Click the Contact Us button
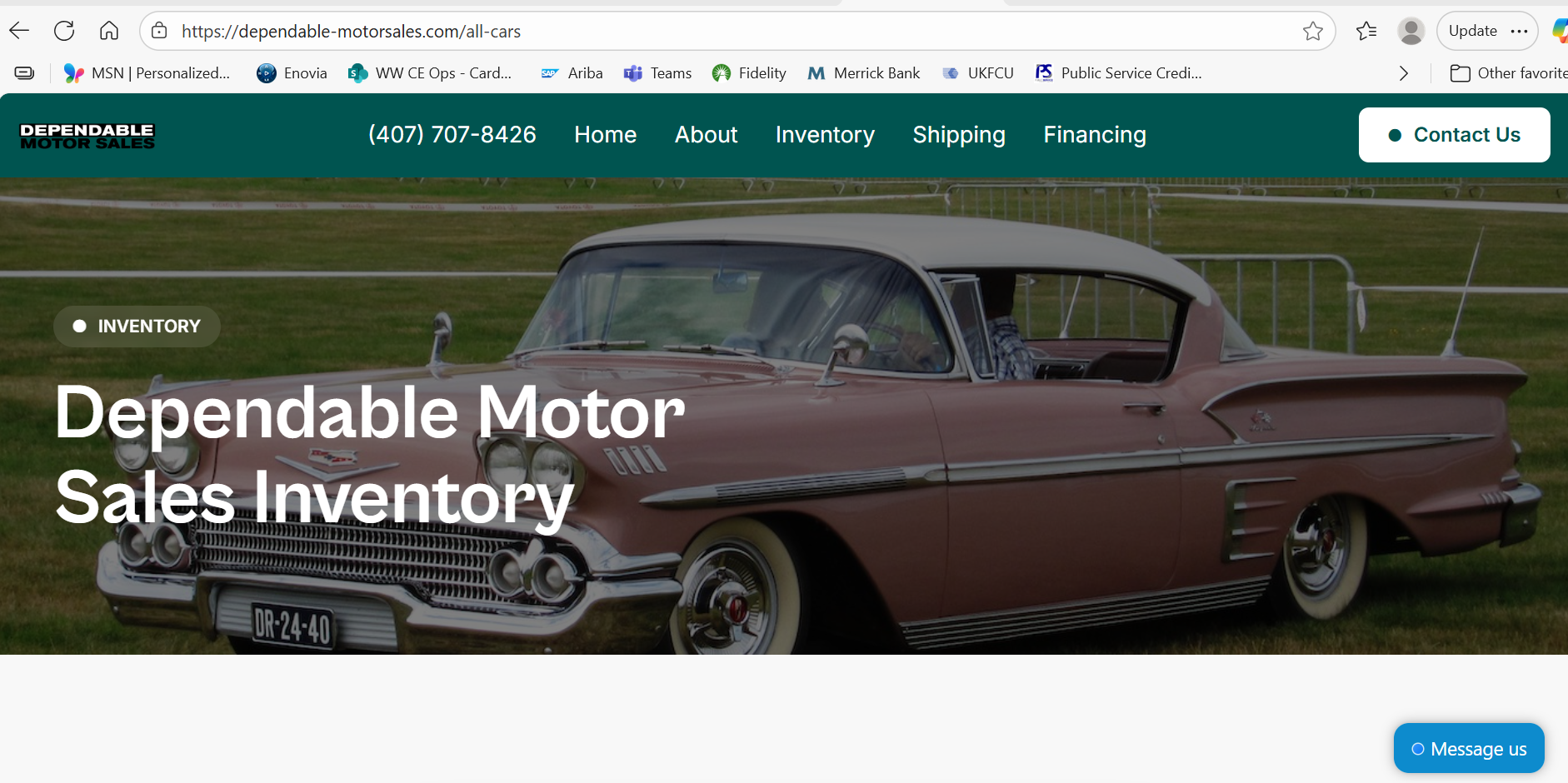1568x783 pixels. pyautogui.click(x=1454, y=135)
